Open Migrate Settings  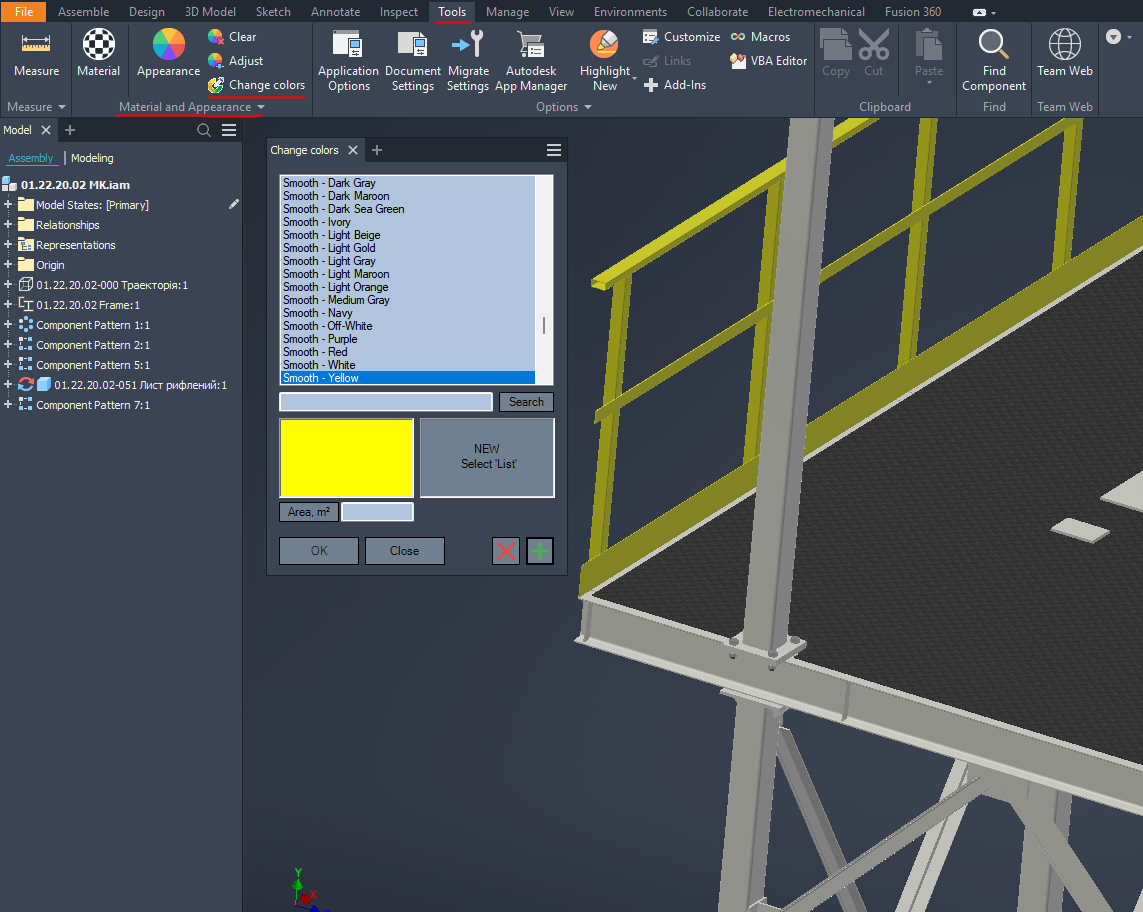(468, 61)
